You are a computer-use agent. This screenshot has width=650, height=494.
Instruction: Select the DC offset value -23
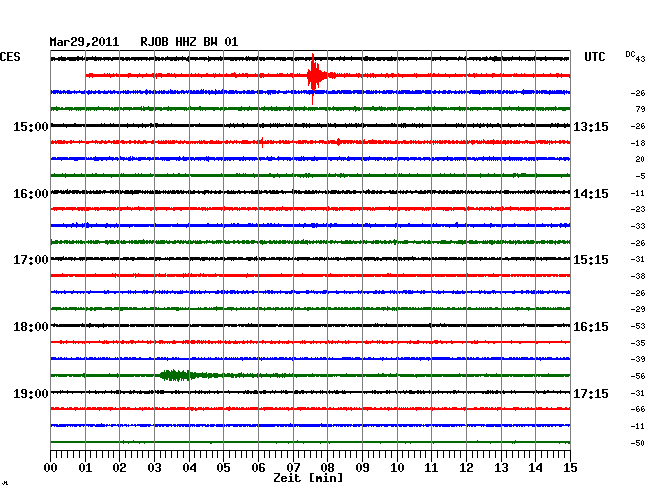(638, 209)
